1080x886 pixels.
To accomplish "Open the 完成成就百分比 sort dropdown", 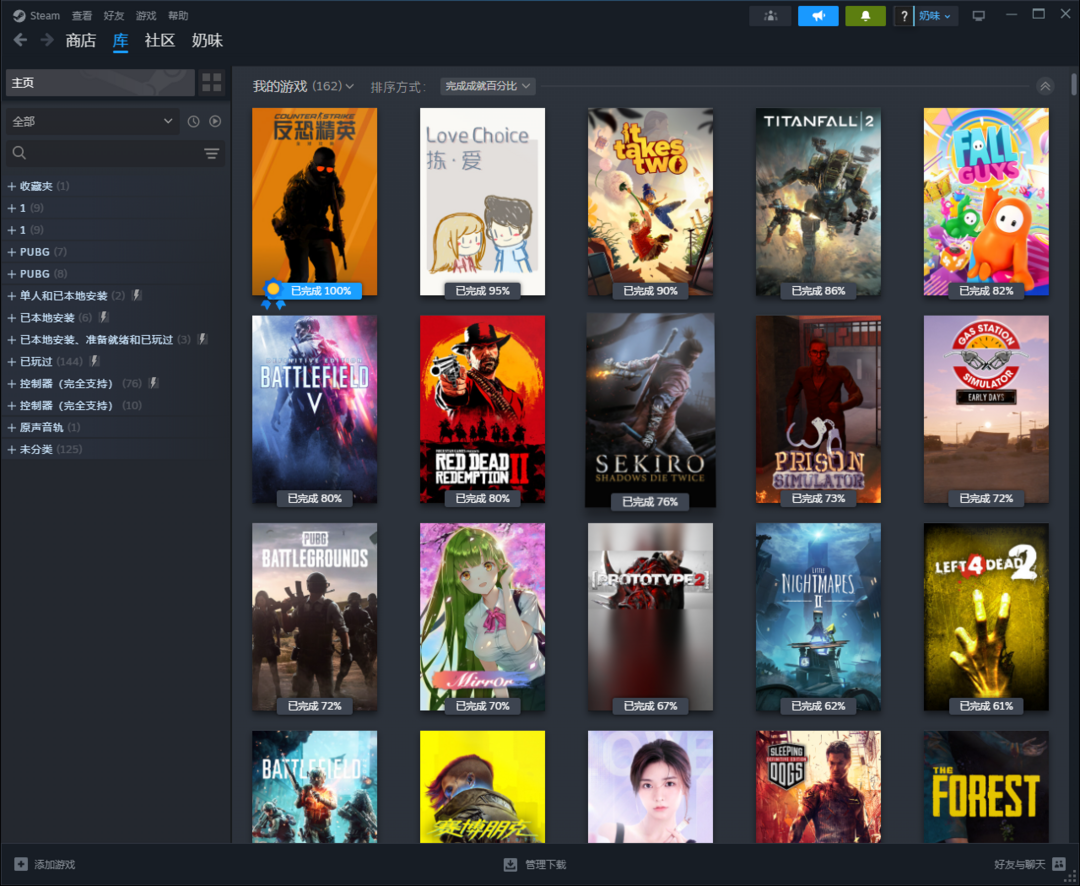I will 488,87.
